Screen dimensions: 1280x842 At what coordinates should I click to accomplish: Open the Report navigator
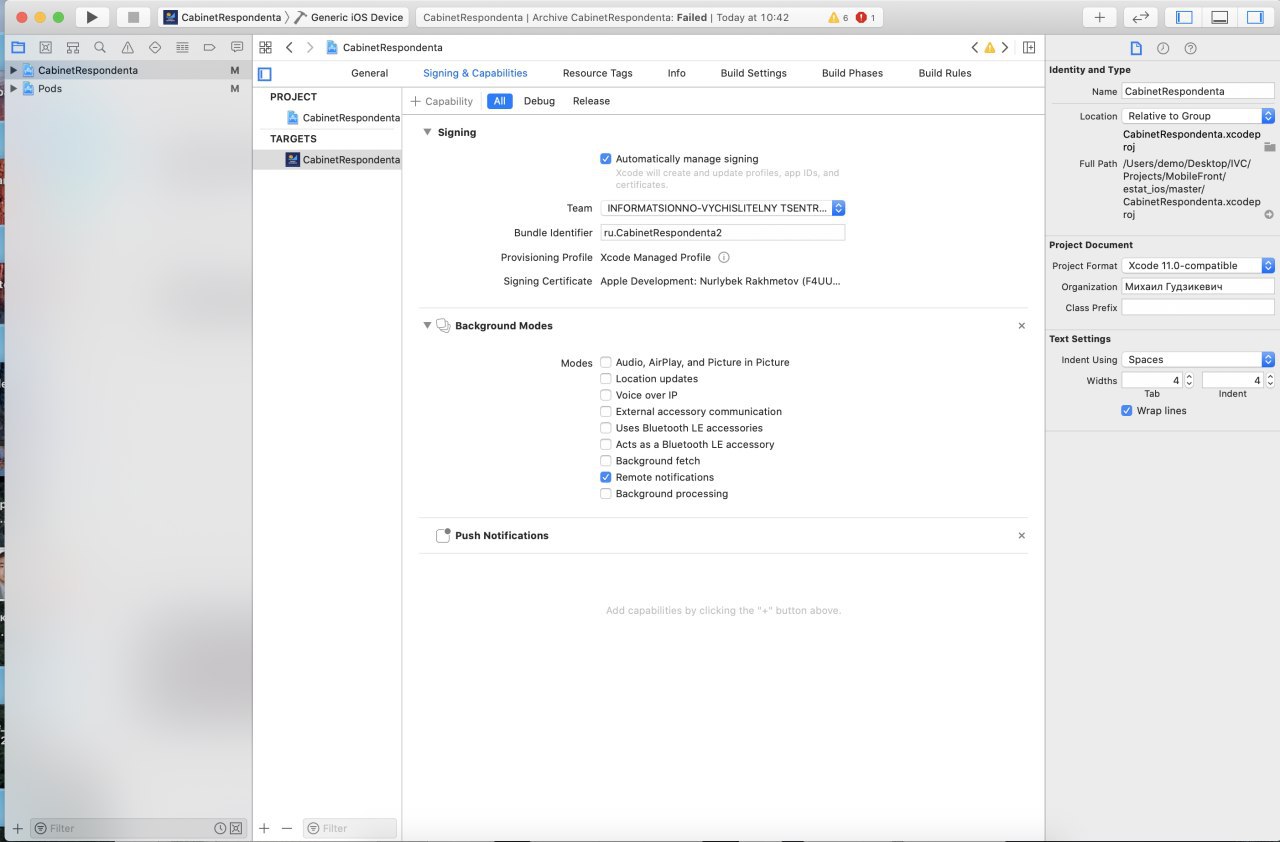point(237,47)
